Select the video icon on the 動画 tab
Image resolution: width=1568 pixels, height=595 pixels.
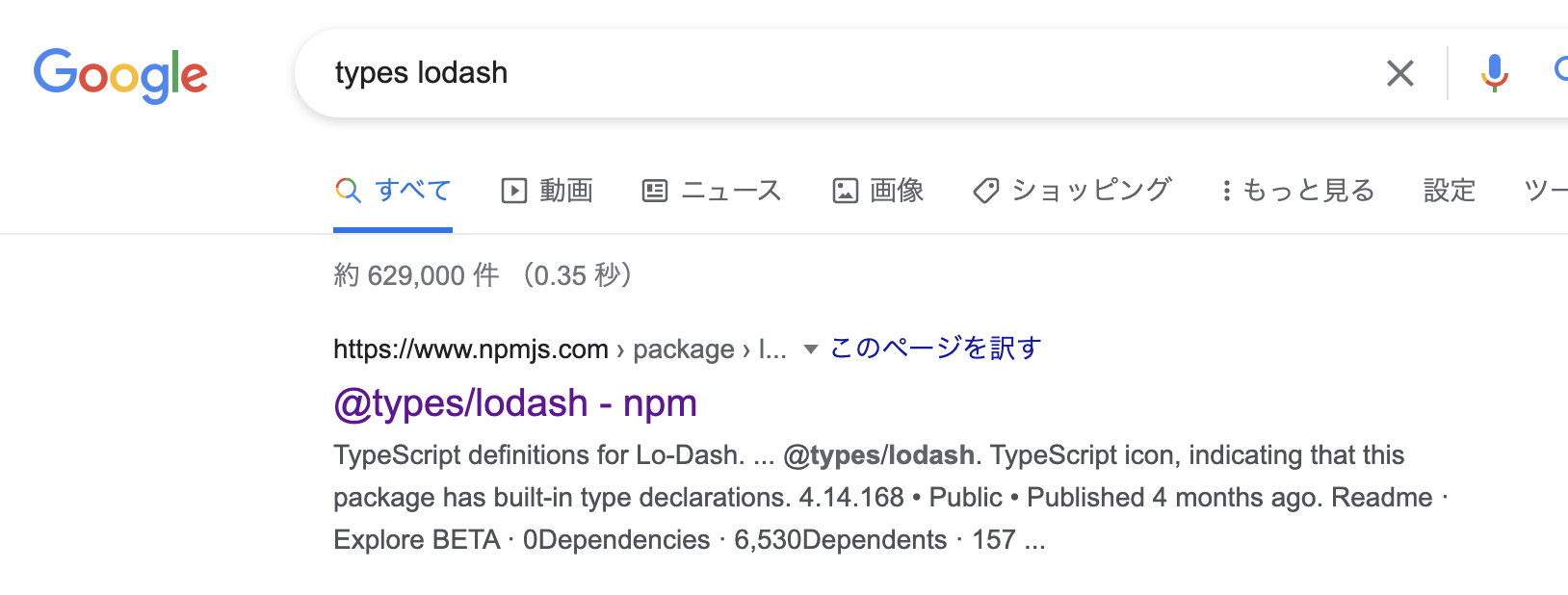[514, 190]
